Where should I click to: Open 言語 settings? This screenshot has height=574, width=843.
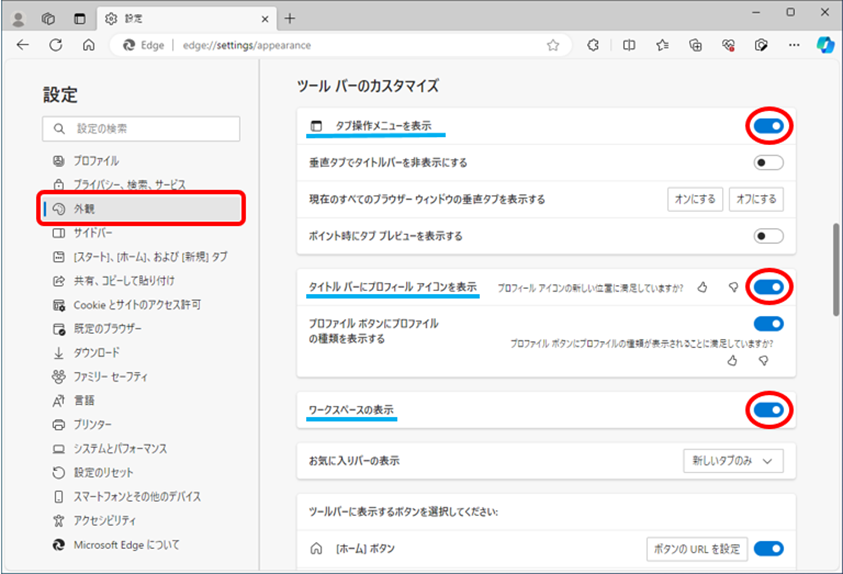[x=141, y=400]
